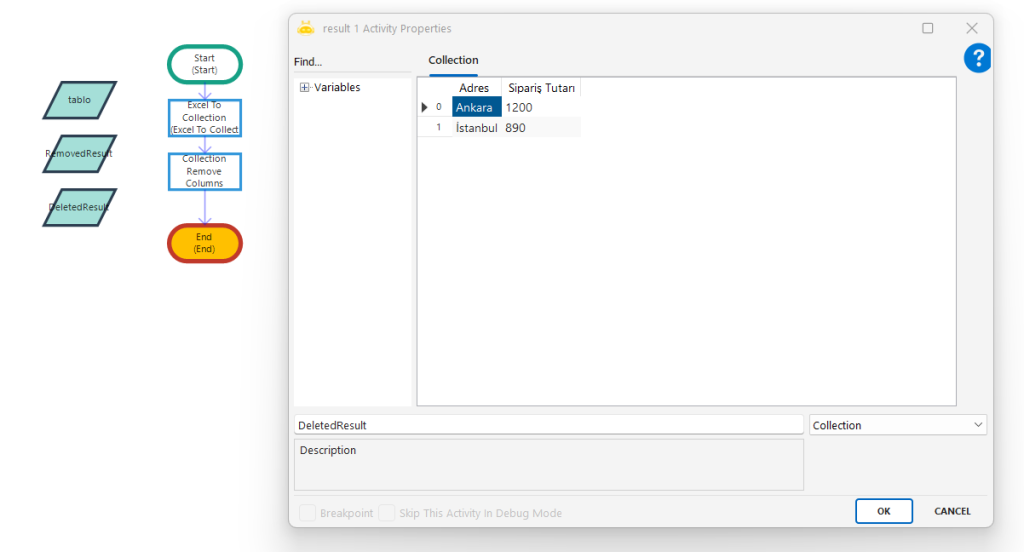This screenshot has width=1024, height=552.
Task: Click the End flowchart node
Action: pyautogui.click(x=204, y=243)
